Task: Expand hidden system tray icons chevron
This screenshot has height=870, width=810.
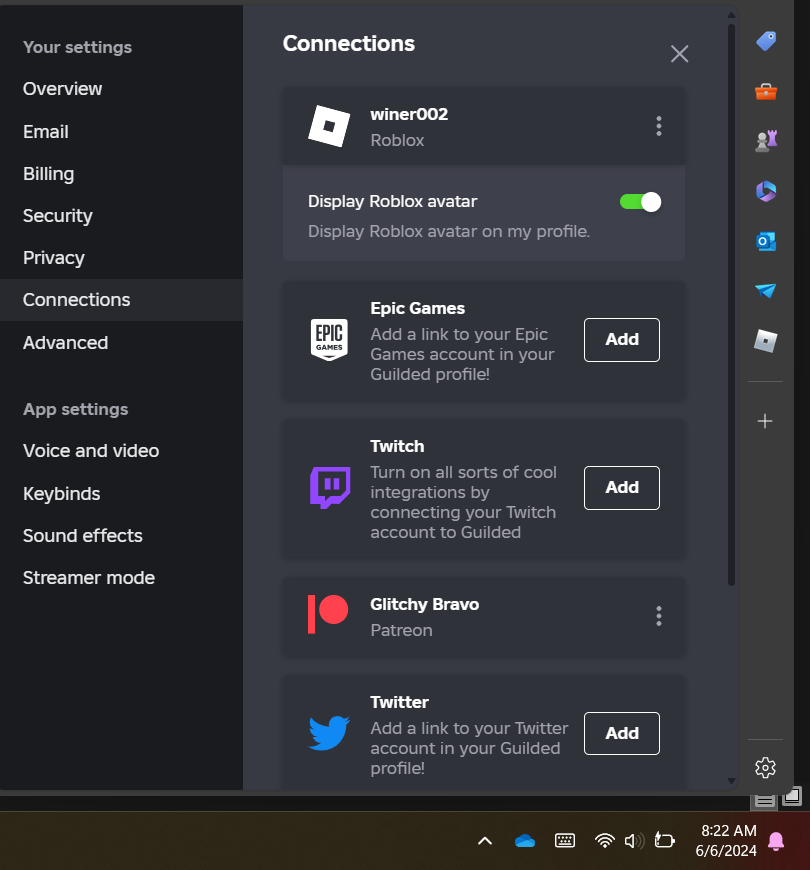Action: tap(485, 841)
